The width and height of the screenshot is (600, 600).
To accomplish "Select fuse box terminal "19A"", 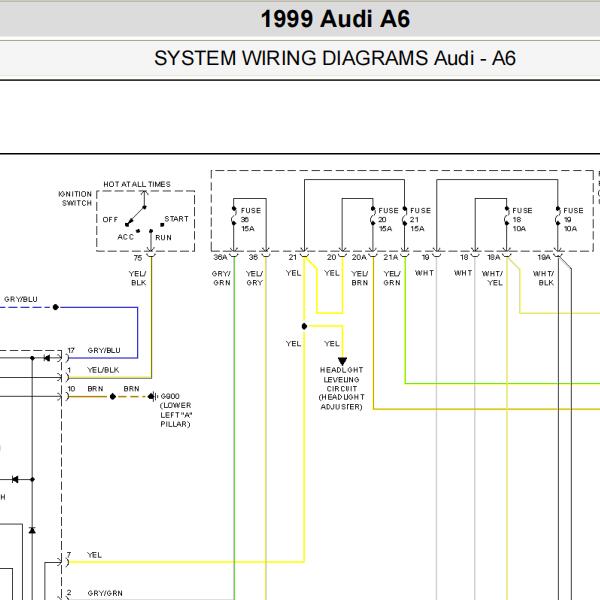I will click(544, 257).
